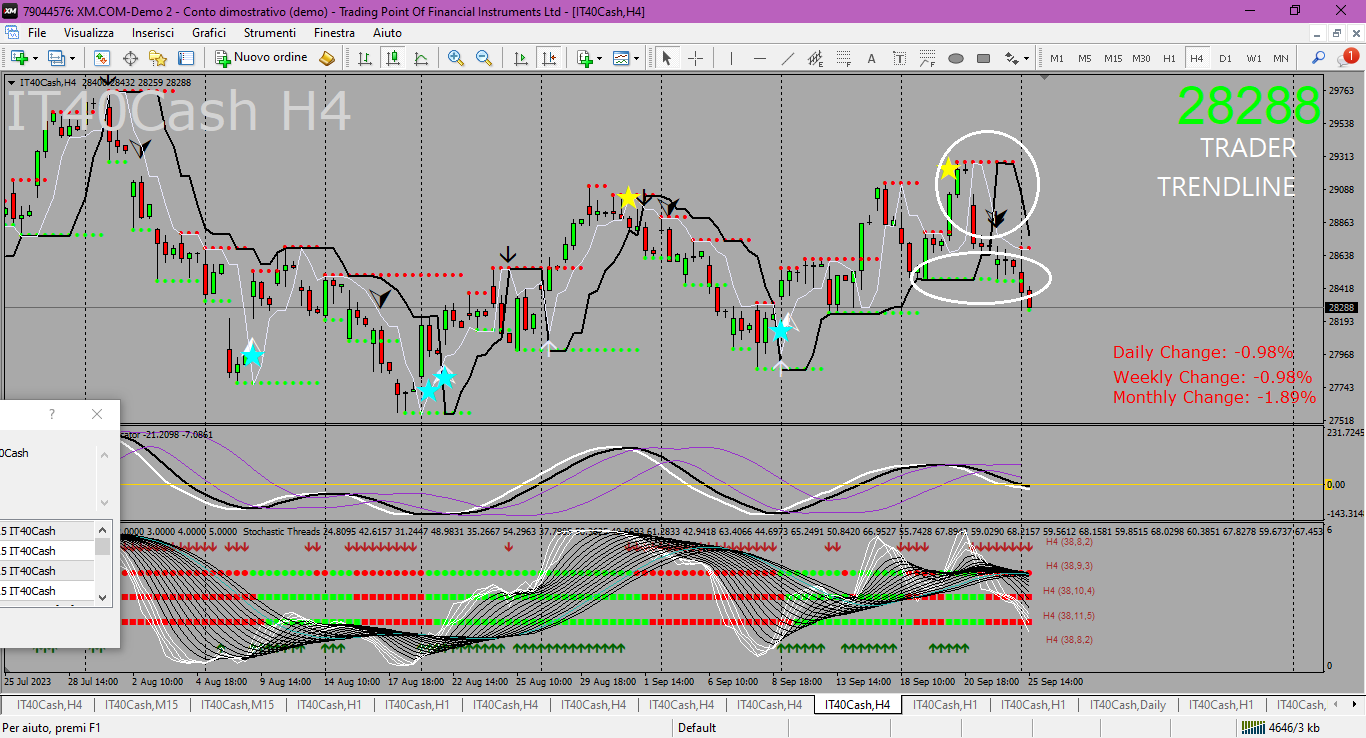Select the standard cursor arrow tool
The height and width of the screenshot is (738, 1366).
pos(667,58)
